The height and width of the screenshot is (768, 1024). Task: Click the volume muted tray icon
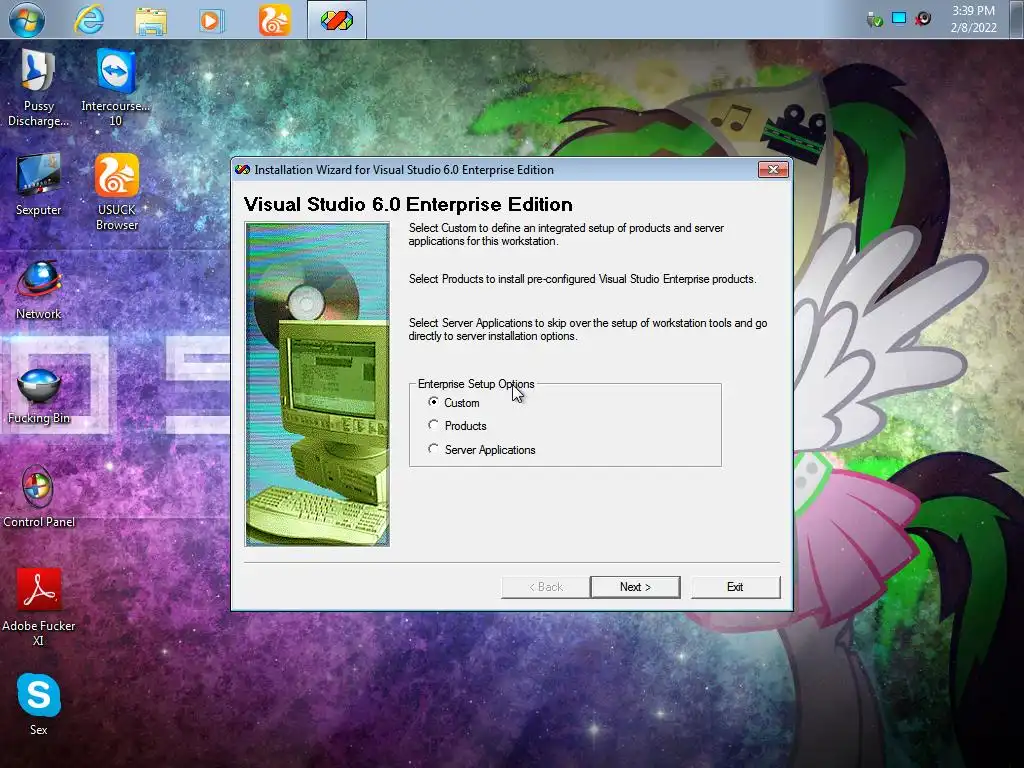point(923,19)
